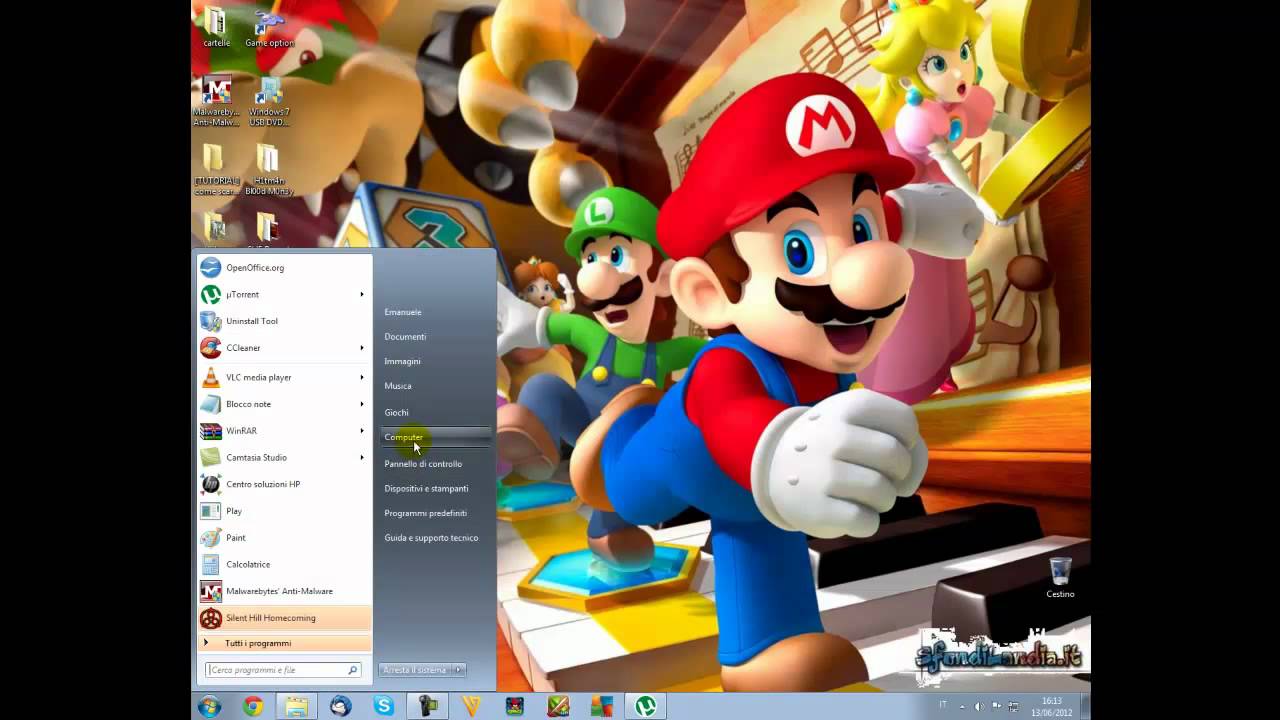Launch Play from Start menu
The image size is (1280, 720).
pos(284,511)
